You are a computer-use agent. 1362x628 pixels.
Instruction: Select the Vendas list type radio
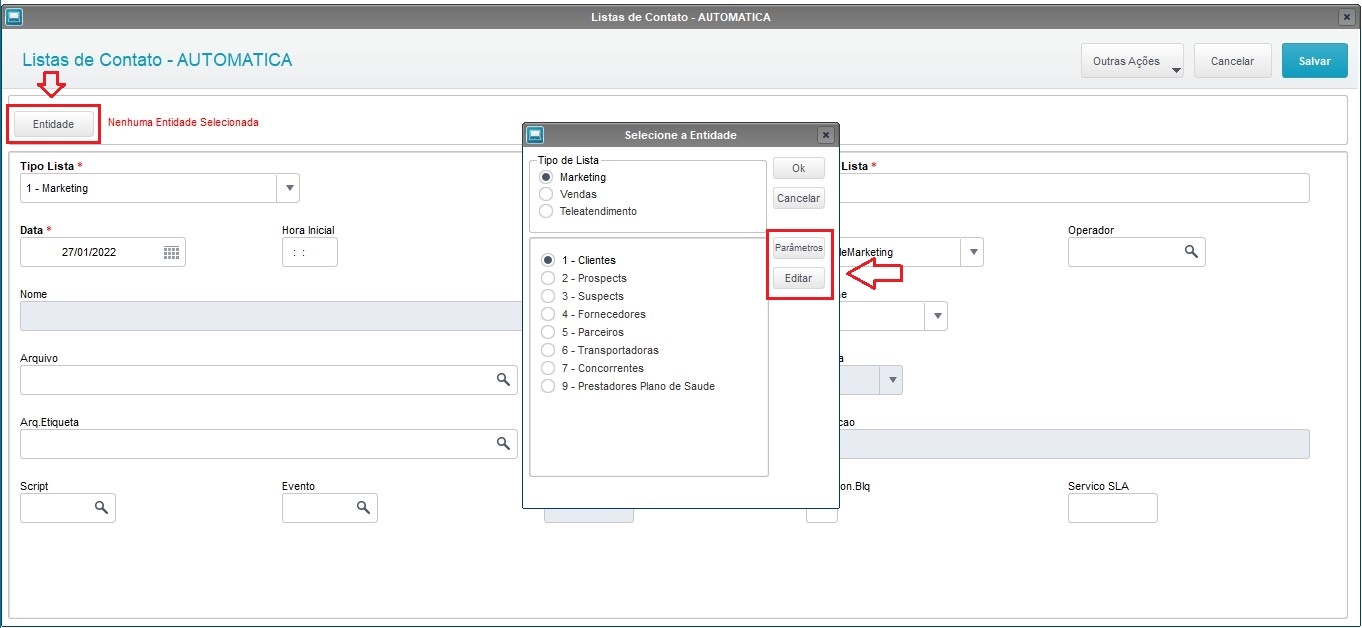click(546, 194)
